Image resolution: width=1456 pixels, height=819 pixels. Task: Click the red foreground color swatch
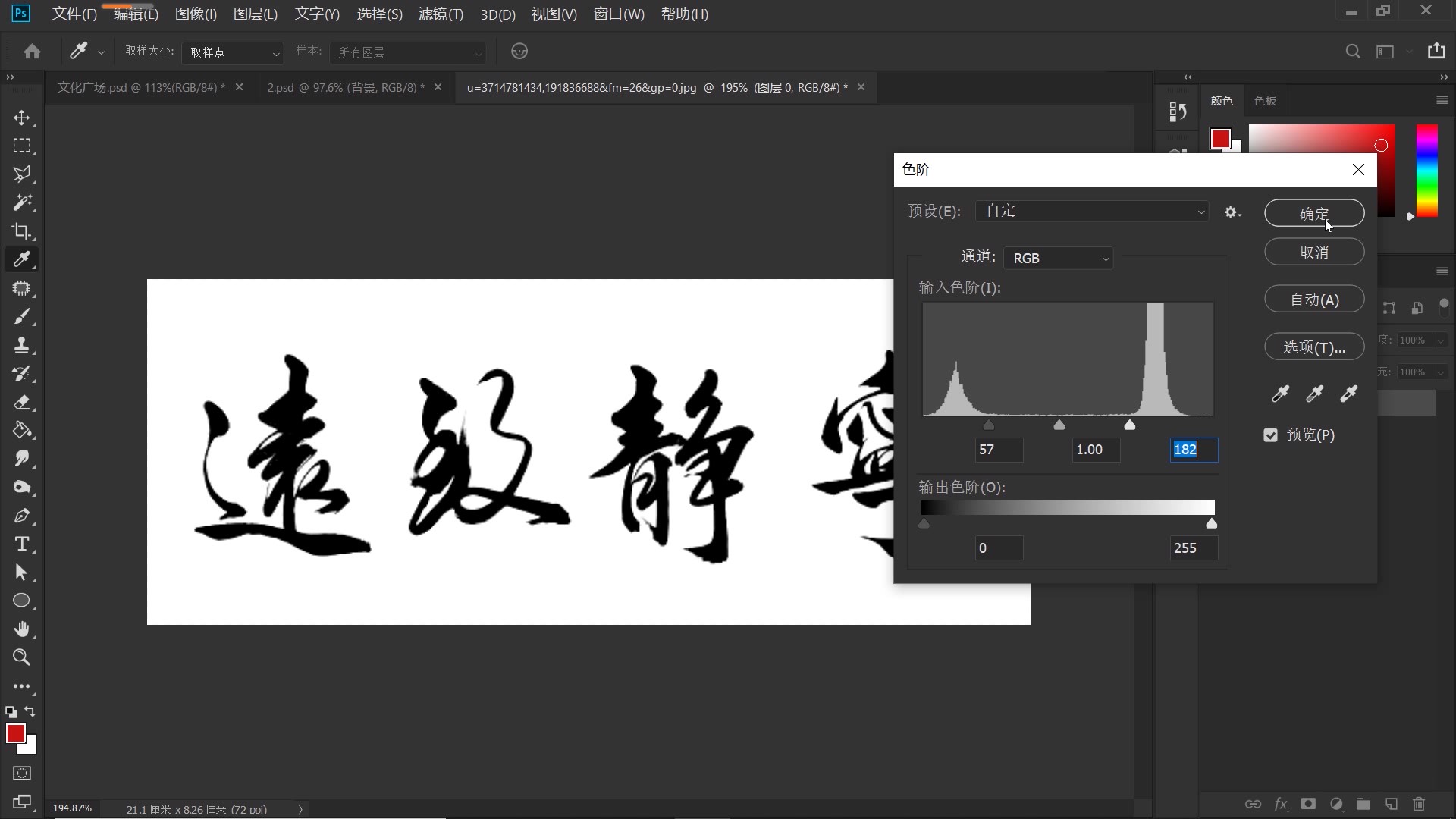coord(17,730)
